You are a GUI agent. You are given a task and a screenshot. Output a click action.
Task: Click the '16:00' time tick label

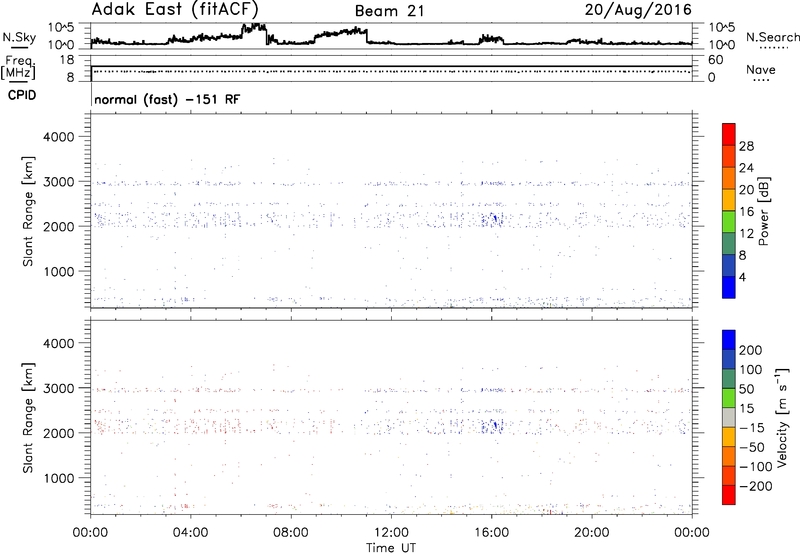pyautogui.click(x=491, y=533)
